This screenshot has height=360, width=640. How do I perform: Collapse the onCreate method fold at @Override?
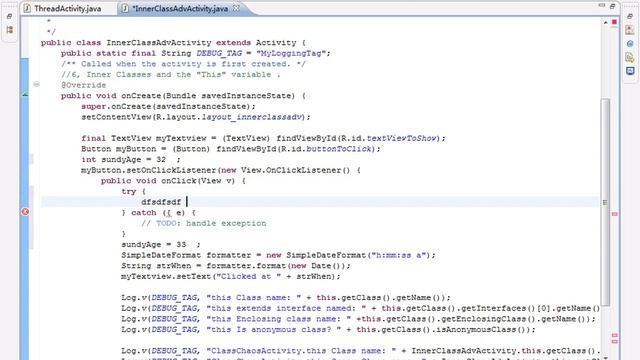36,84
